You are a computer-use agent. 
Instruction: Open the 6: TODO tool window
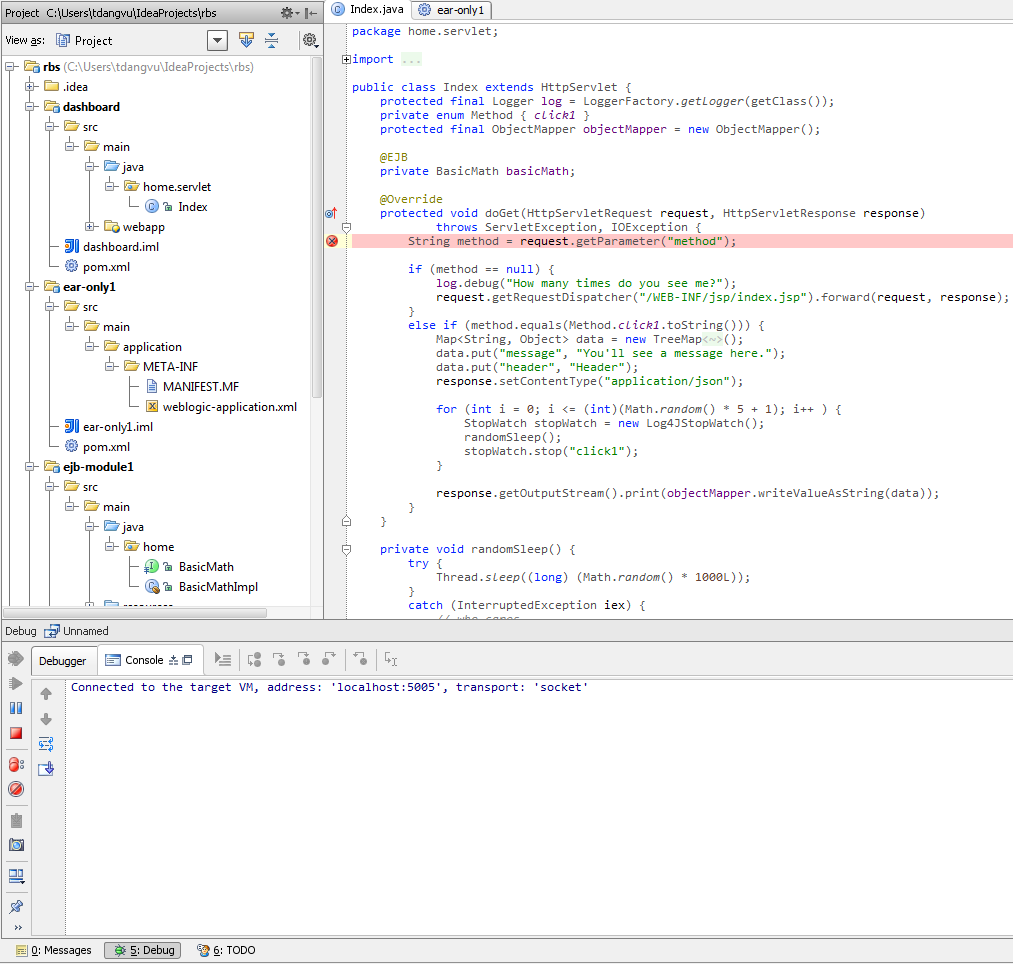(x=226, y=950)
